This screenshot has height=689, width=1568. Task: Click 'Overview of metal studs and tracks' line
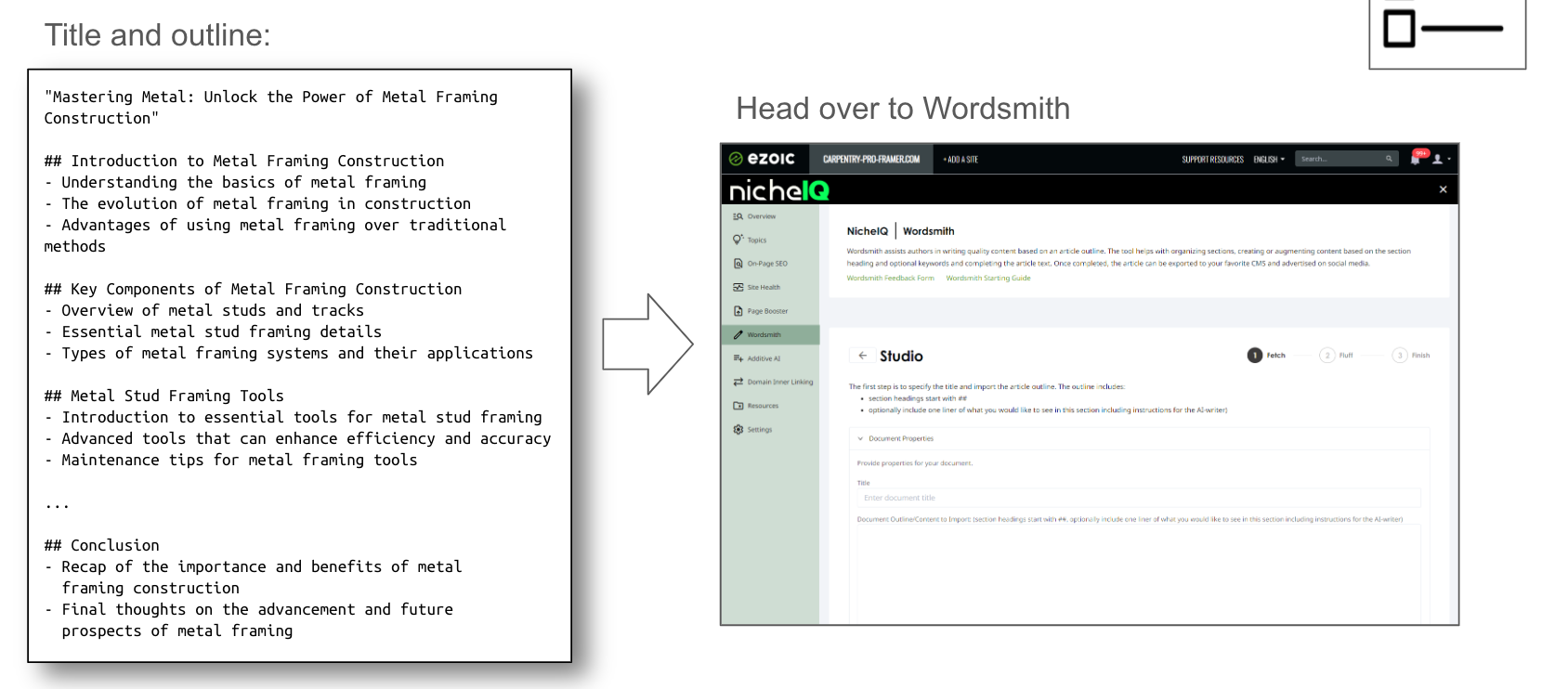click(203, 310)
